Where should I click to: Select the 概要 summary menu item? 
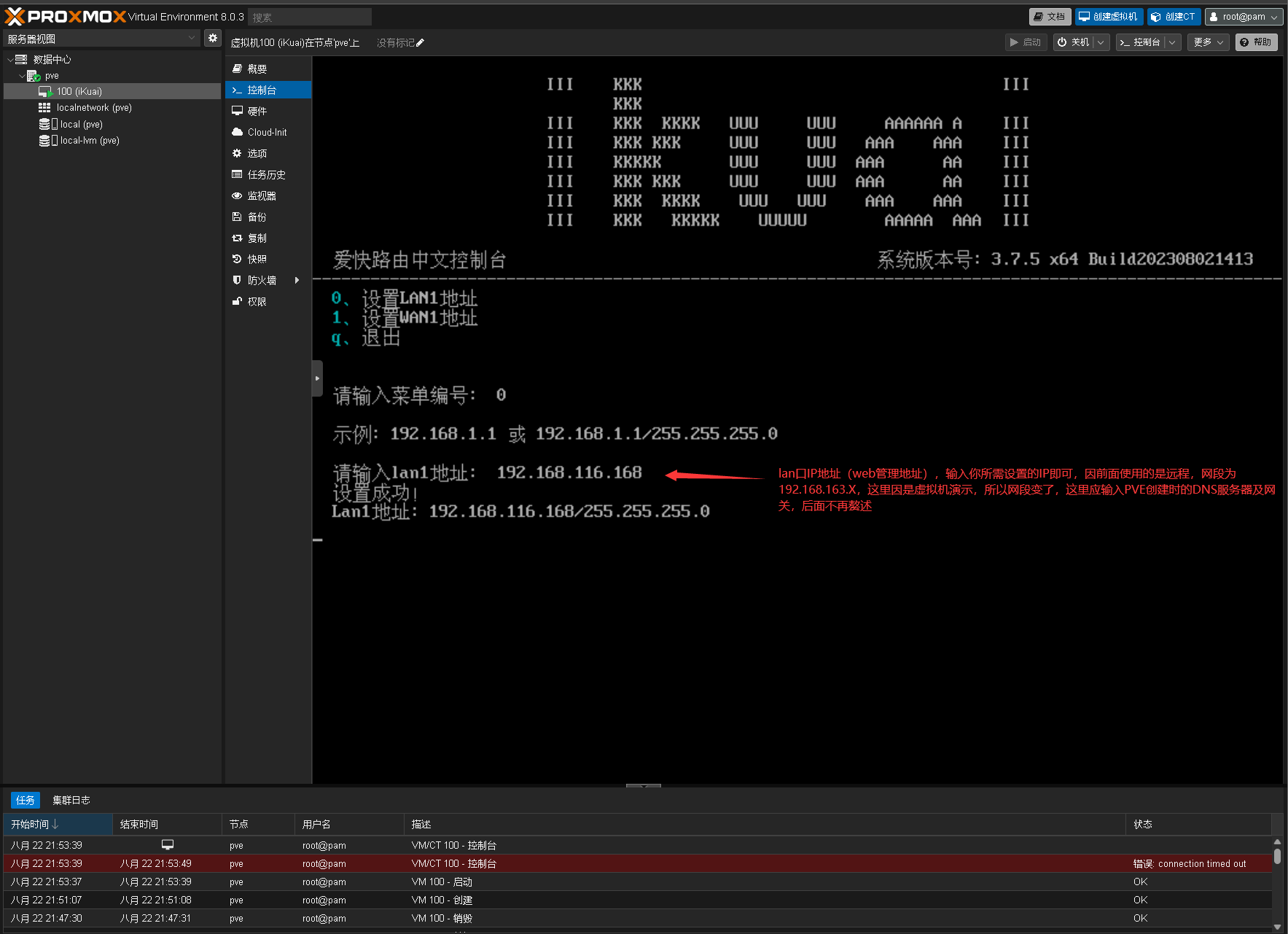(257, 69)
